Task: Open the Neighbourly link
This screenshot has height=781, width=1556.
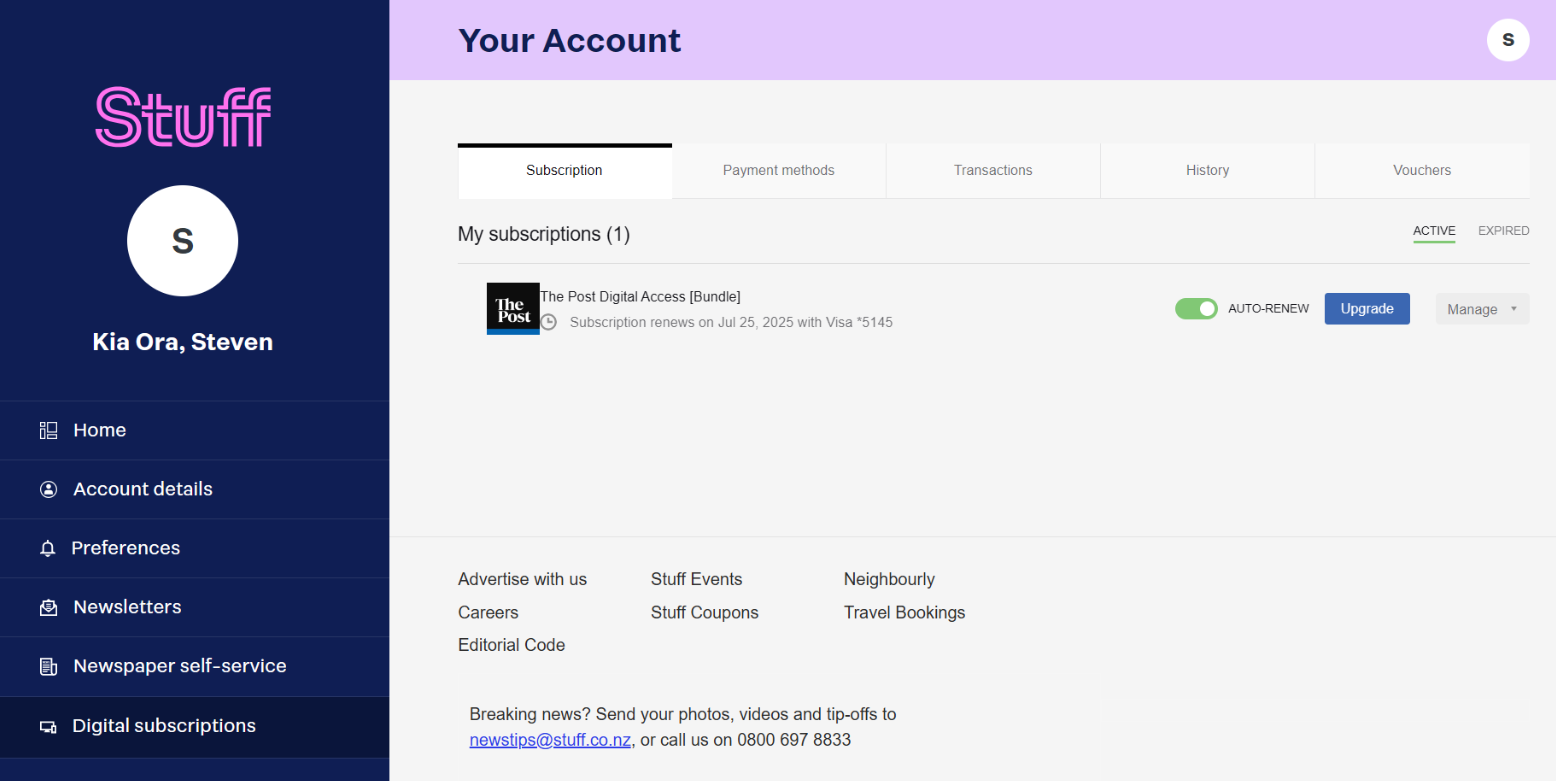Action: point(889,579)
